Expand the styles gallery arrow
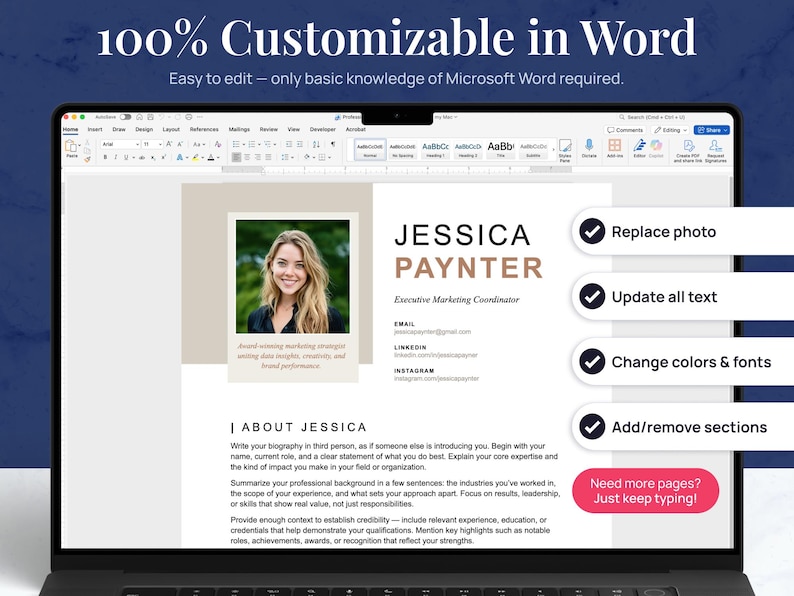This screenshot has height=596, width=794. click(553, 149)
